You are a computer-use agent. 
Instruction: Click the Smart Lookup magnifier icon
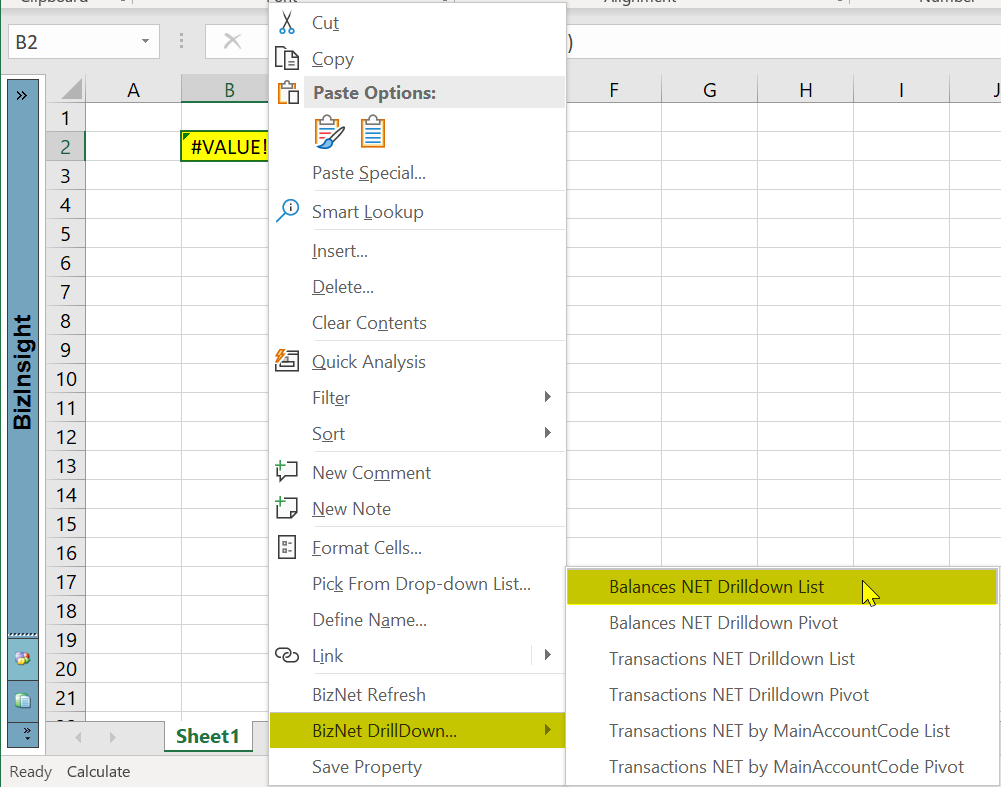click(287, 210)
